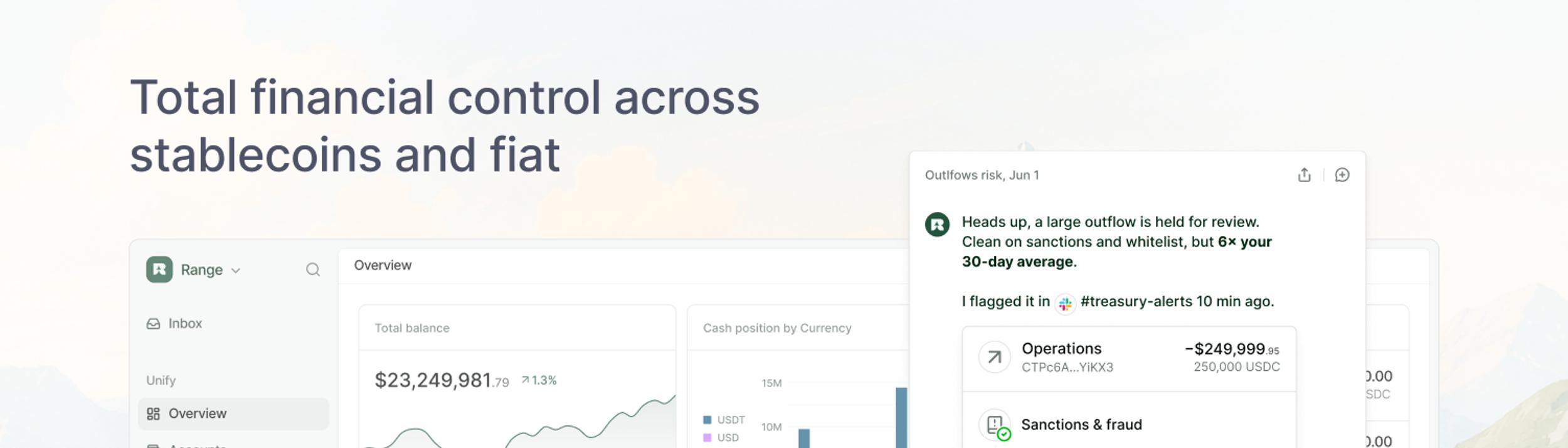Click the 10M axis label on chart
The width and height of the screenshot is (1568, 448).
point(771,427)
